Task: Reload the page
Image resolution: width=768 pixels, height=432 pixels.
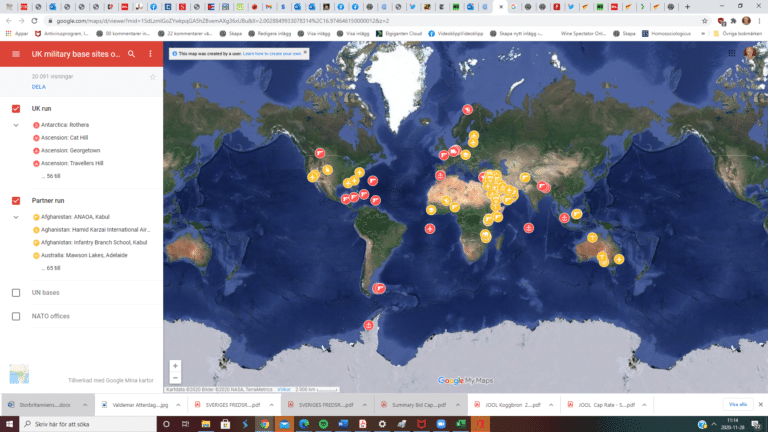Action: coord(34,21)
